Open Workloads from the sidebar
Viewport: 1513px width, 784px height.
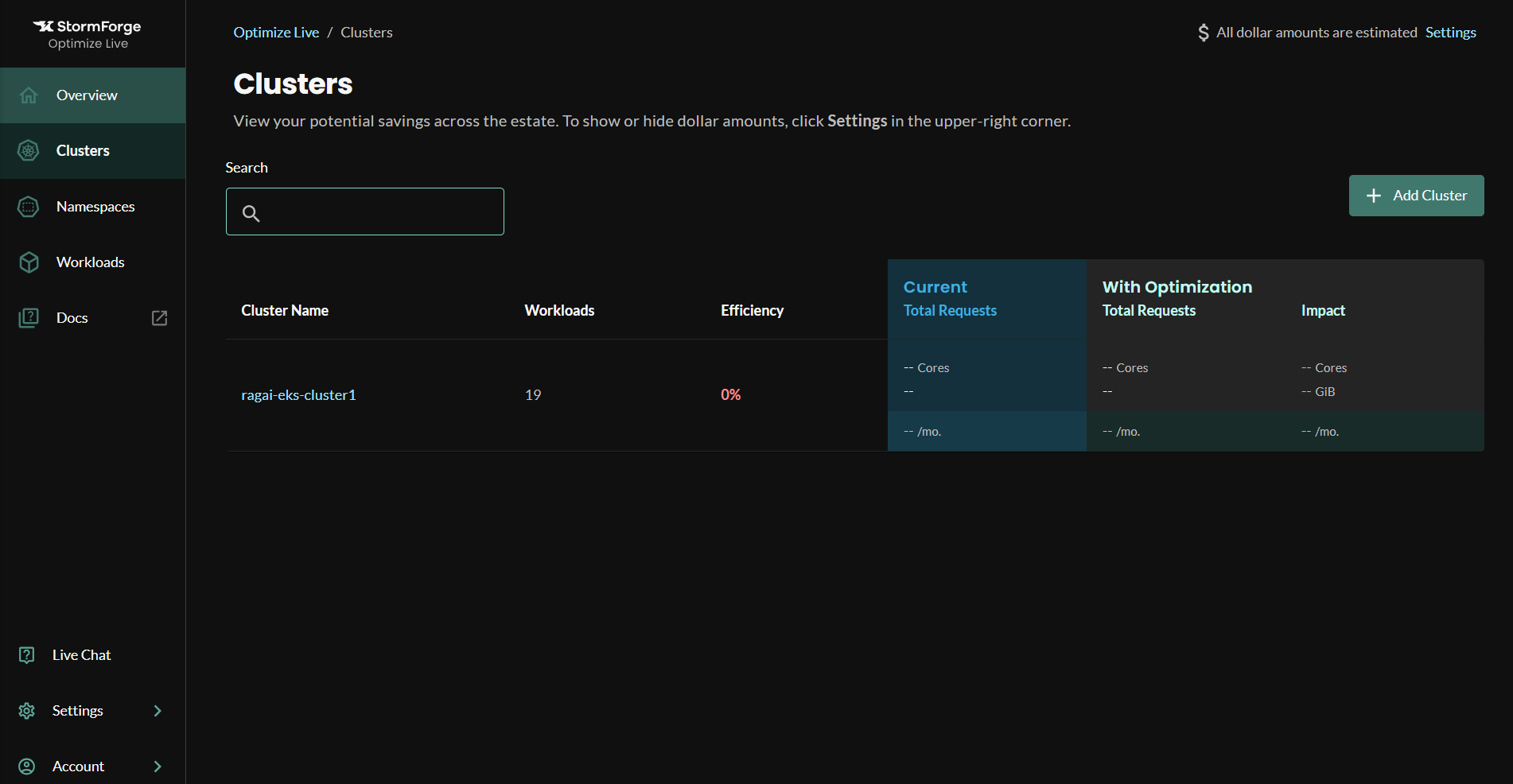(93, 262)
